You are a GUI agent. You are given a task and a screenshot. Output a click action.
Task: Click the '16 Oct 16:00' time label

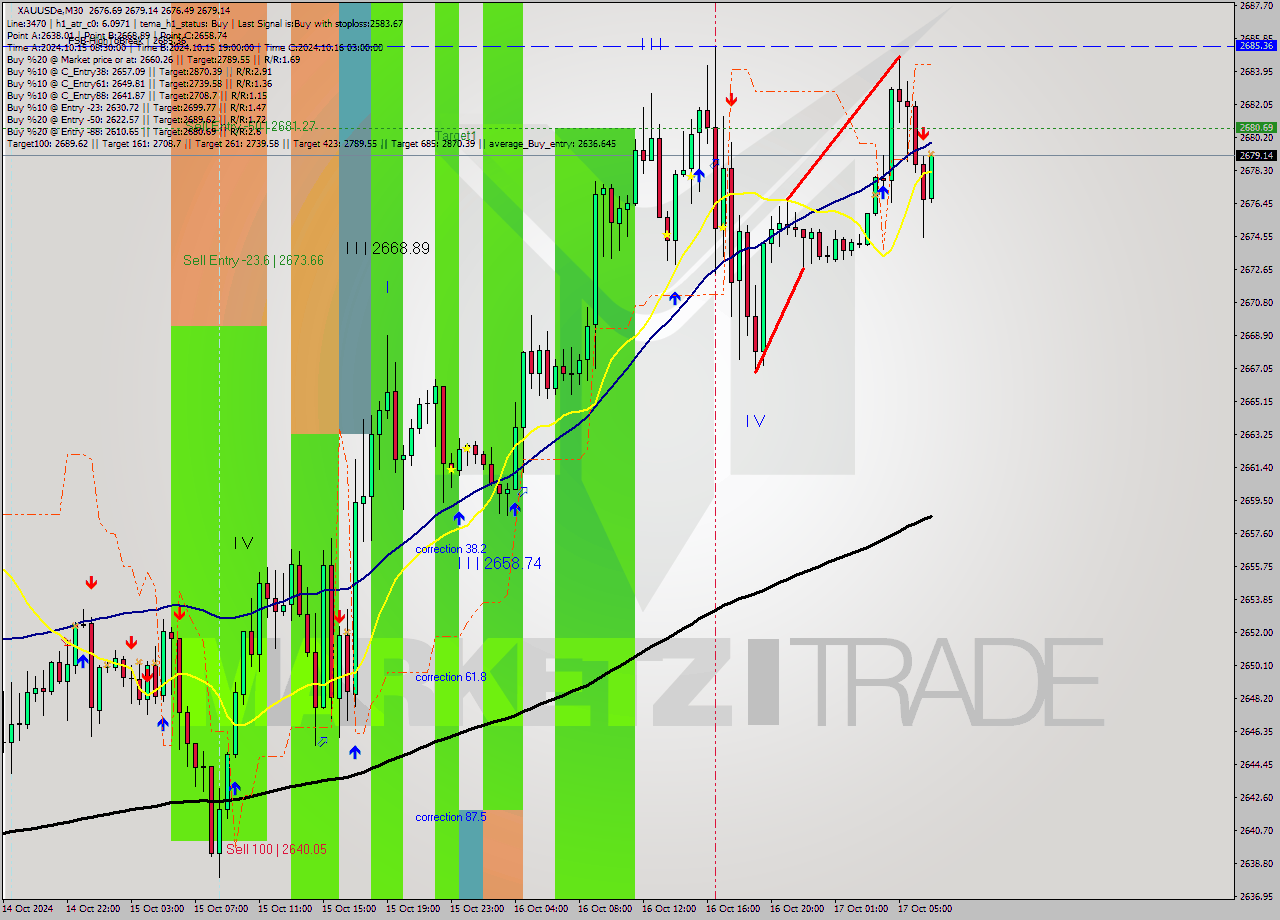pyautogui.click(x=732, y=909)
